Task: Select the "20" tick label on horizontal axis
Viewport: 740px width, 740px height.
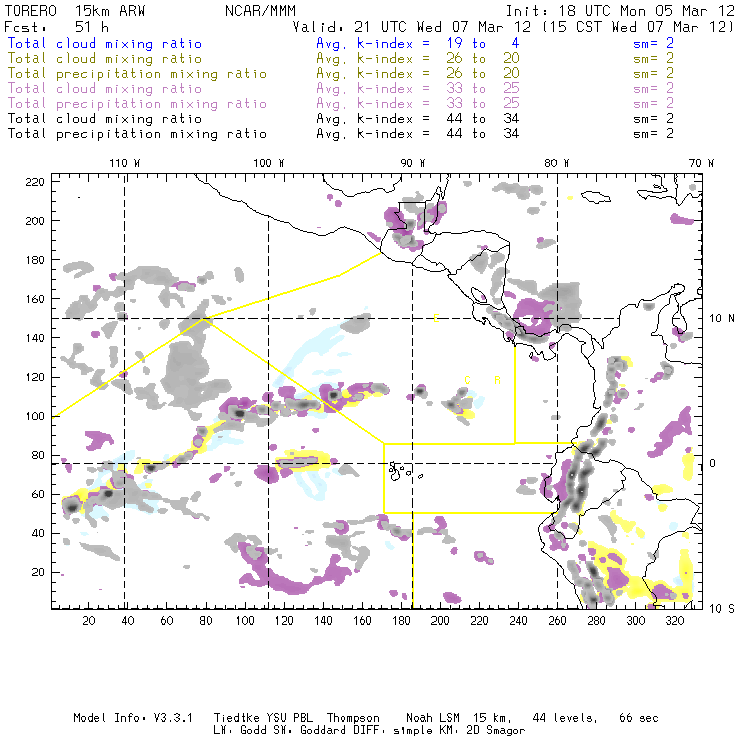Action: tap(89, 621)
